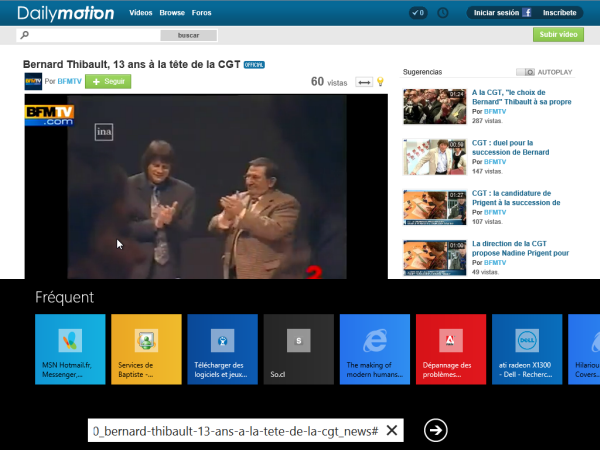Click Inscríbete to register

click(559, 13)
